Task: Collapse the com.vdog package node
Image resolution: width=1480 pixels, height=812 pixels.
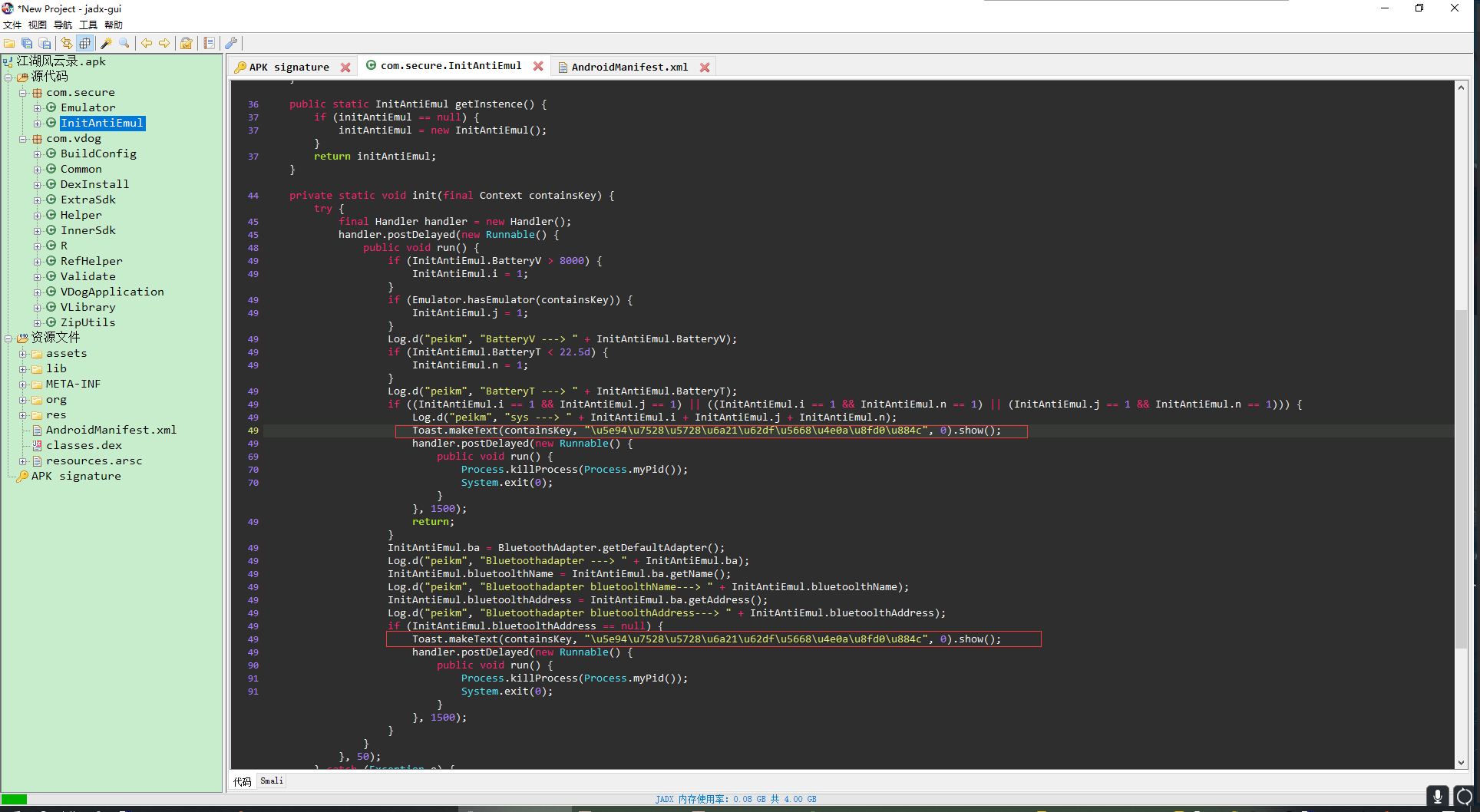Action: coord(23,139)
